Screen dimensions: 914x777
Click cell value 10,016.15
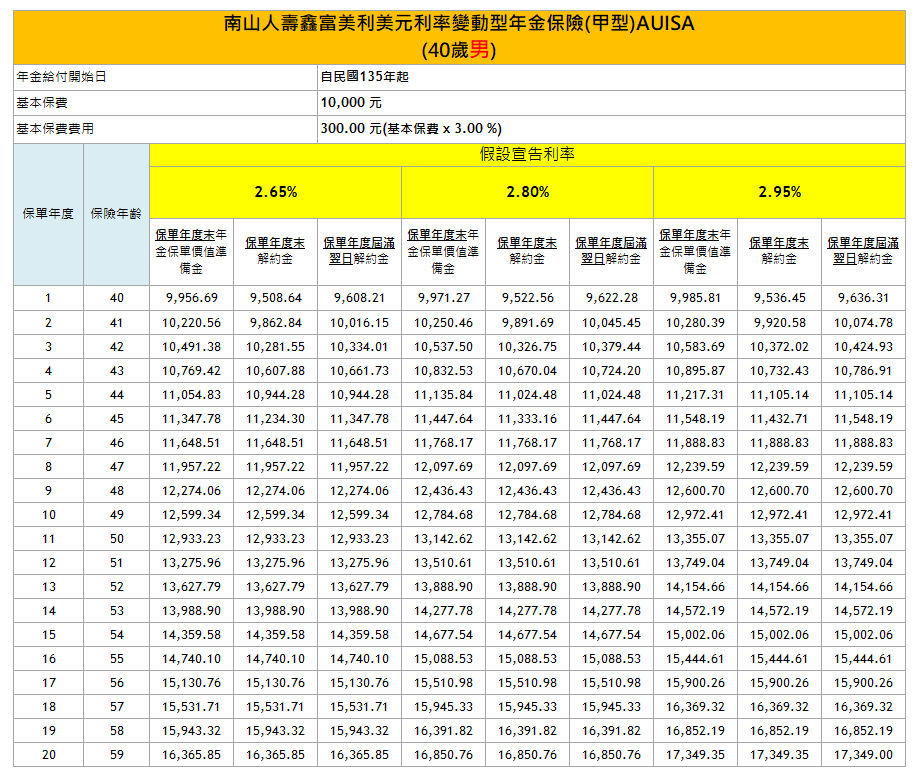coord(359,323)
